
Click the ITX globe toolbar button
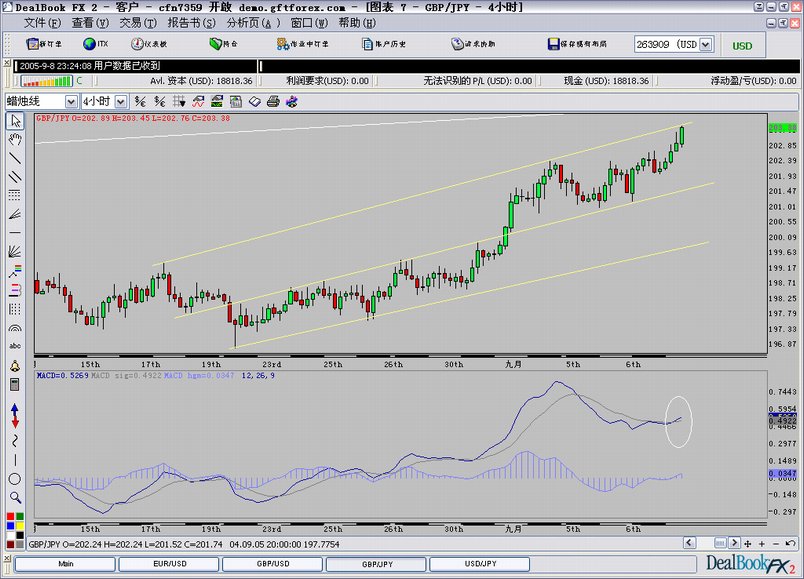[96, 44]
